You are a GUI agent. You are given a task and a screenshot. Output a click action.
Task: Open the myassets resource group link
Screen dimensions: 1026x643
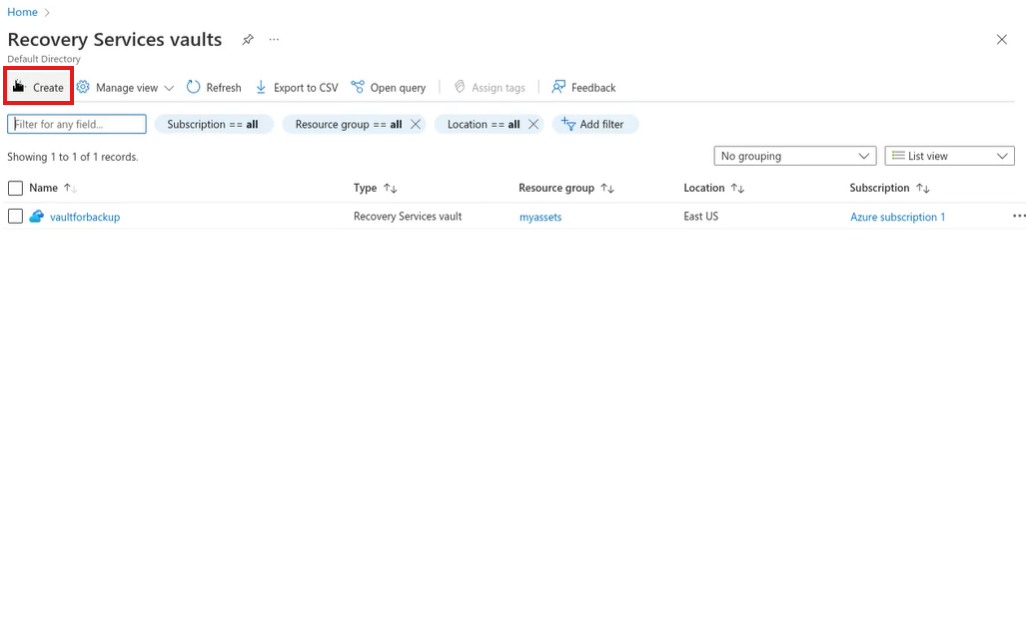point(540,217)
